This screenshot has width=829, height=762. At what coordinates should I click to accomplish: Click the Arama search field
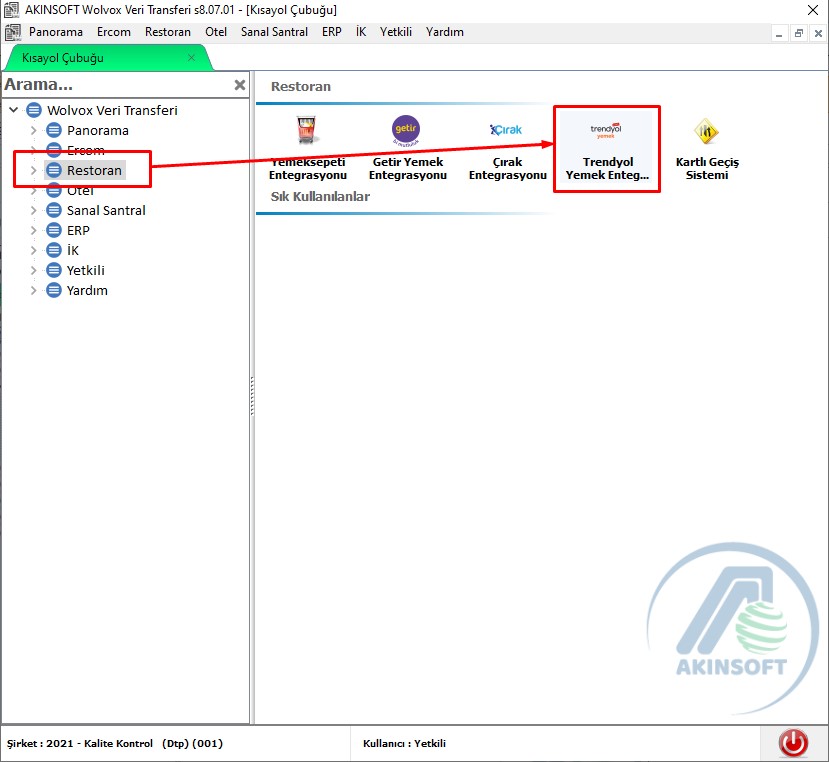coord(117,85)
